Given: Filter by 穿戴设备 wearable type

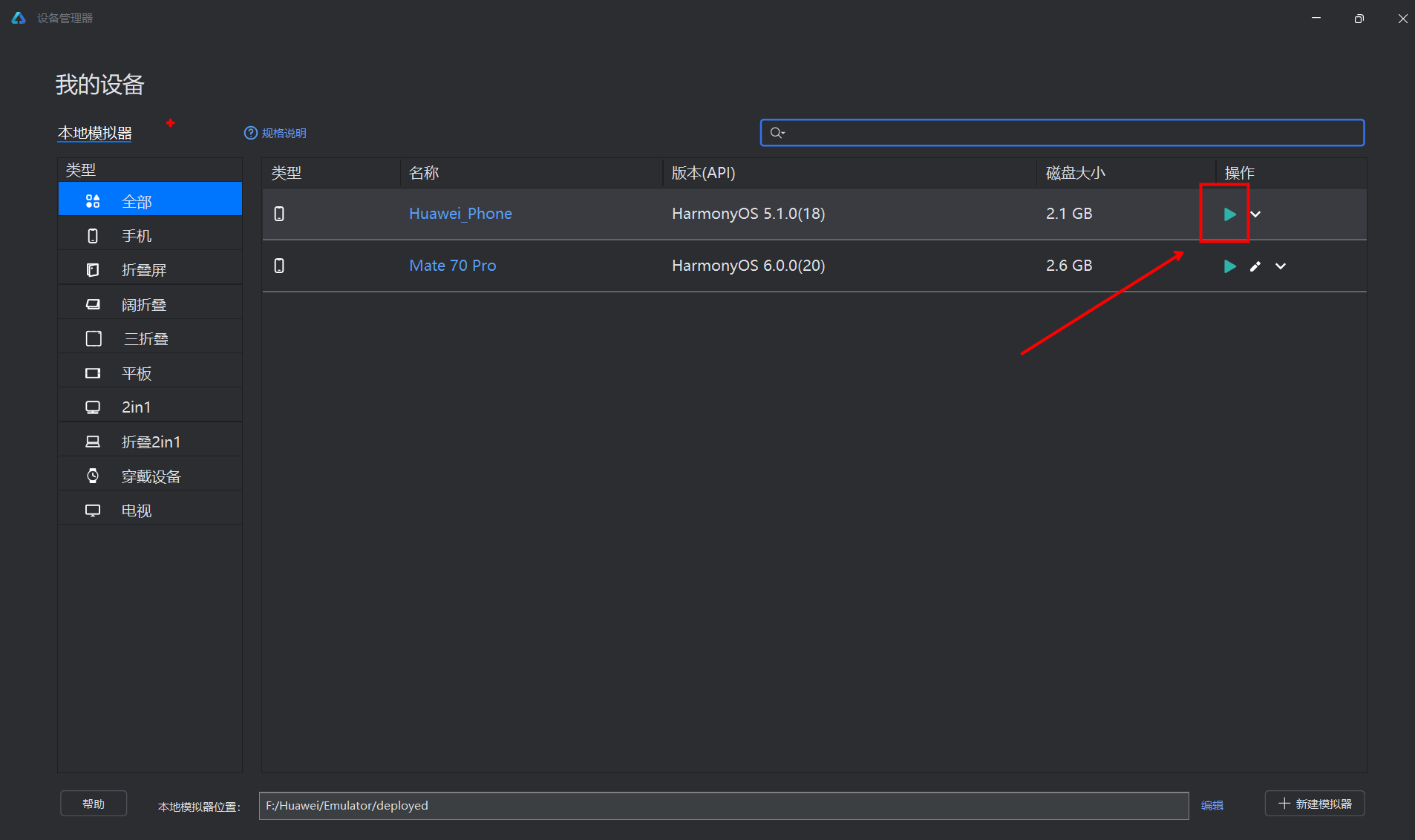Looking at the screenshot, I should click(x=150, y=476).
